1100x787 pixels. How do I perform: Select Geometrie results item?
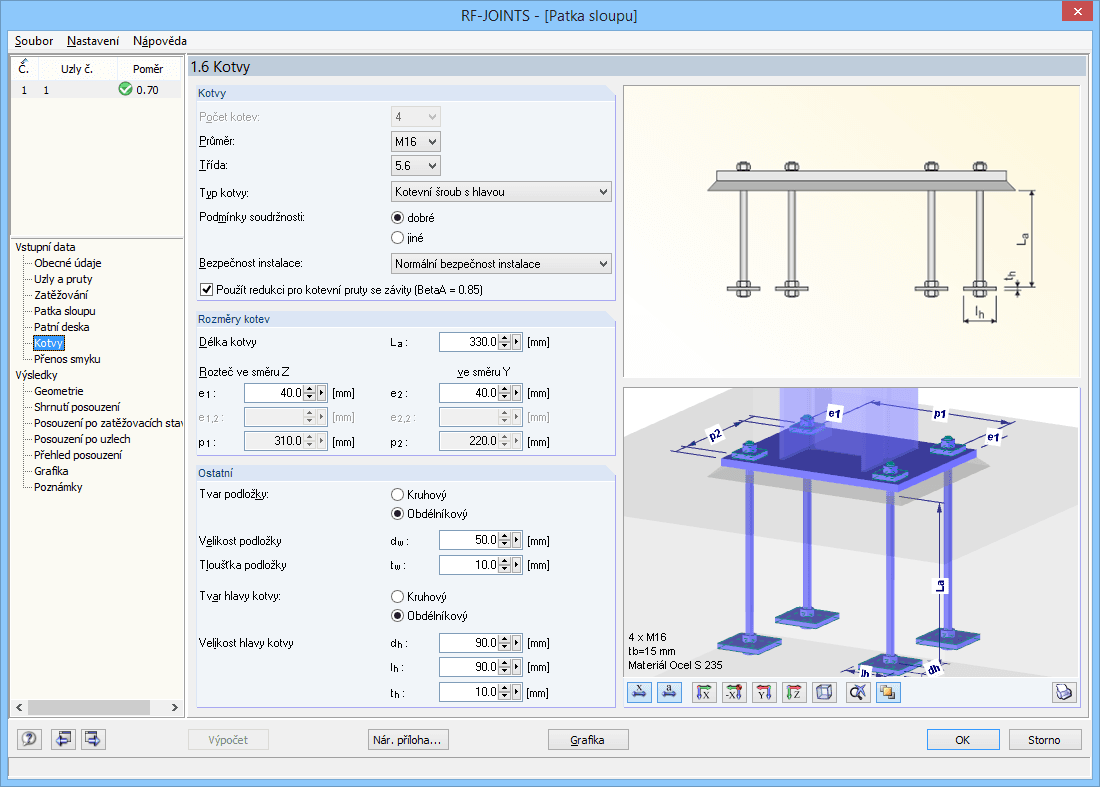59,391
